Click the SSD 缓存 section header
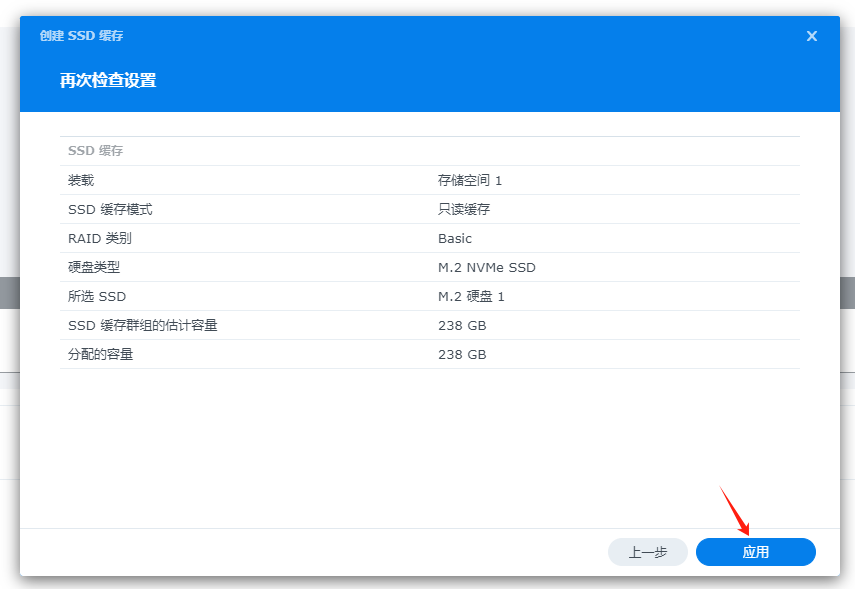This screenshot has height=589, width=855. (x=95, y=151)
